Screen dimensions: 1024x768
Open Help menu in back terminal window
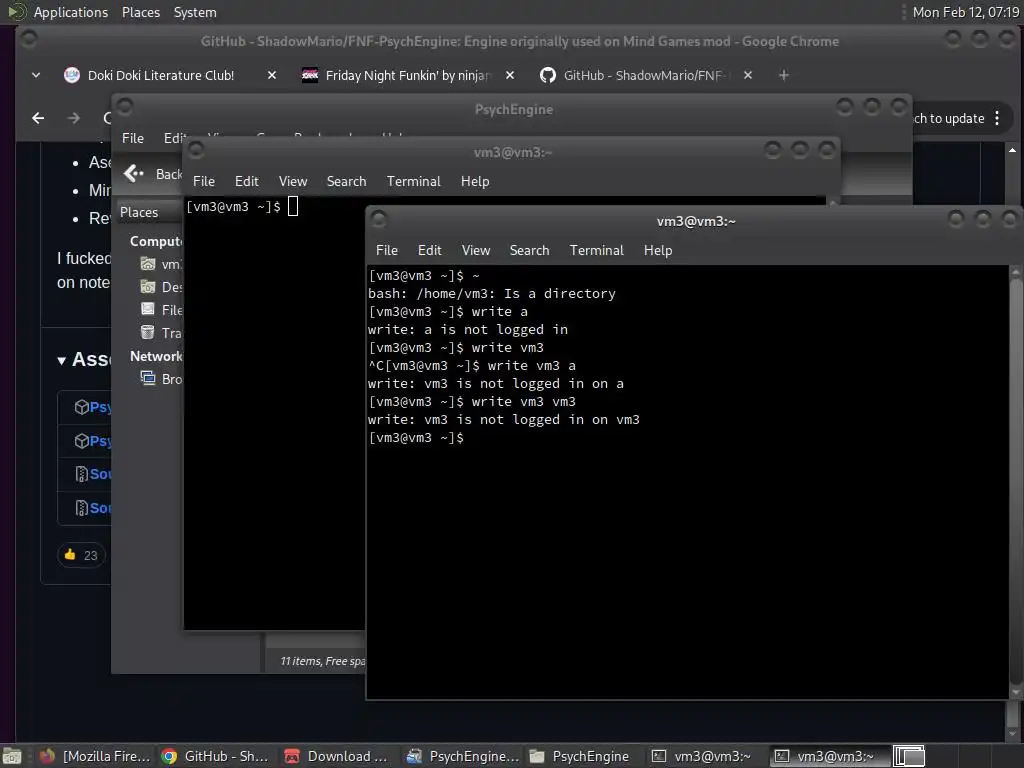coord(475,182)
